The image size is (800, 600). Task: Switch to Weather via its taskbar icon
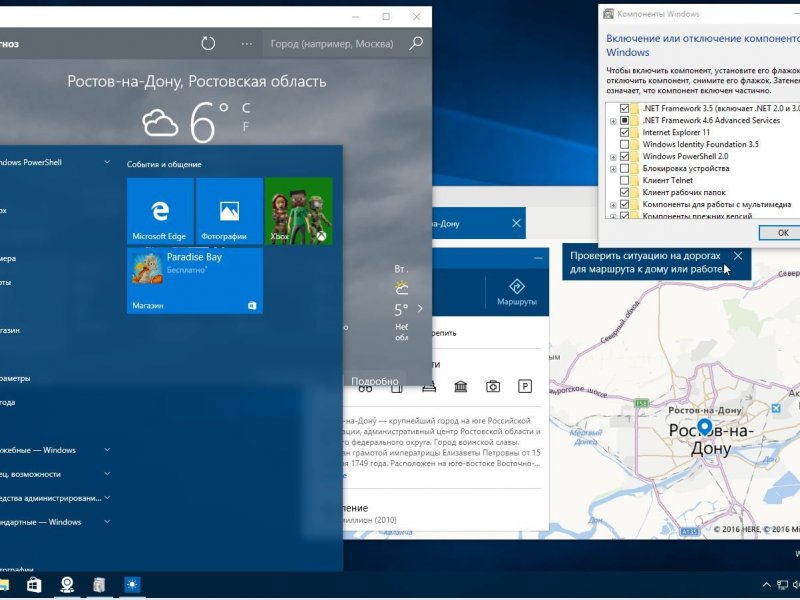click(132, 585)
